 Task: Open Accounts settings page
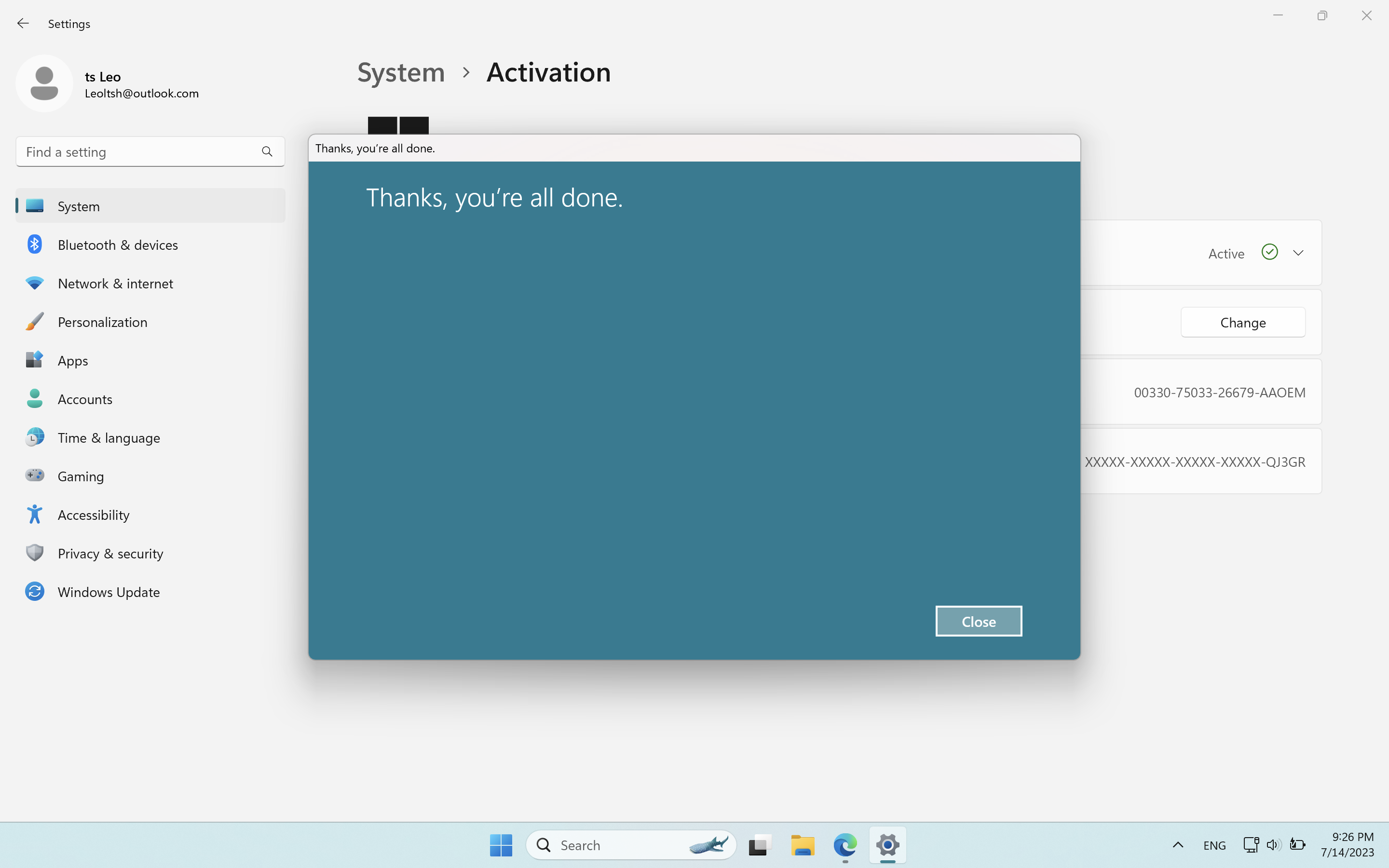[85, 399]
